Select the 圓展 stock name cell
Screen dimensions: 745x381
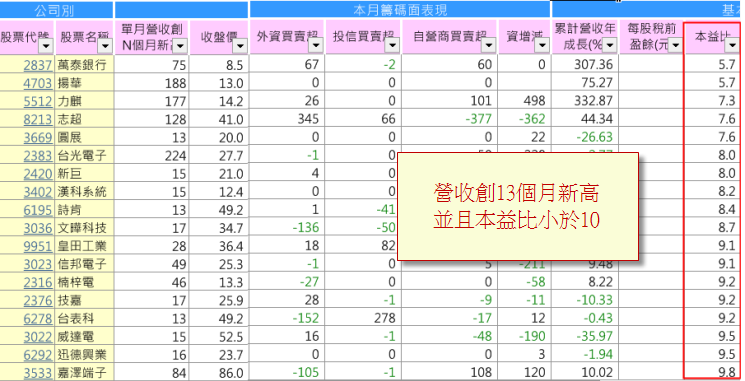click(x=84, y=137)
